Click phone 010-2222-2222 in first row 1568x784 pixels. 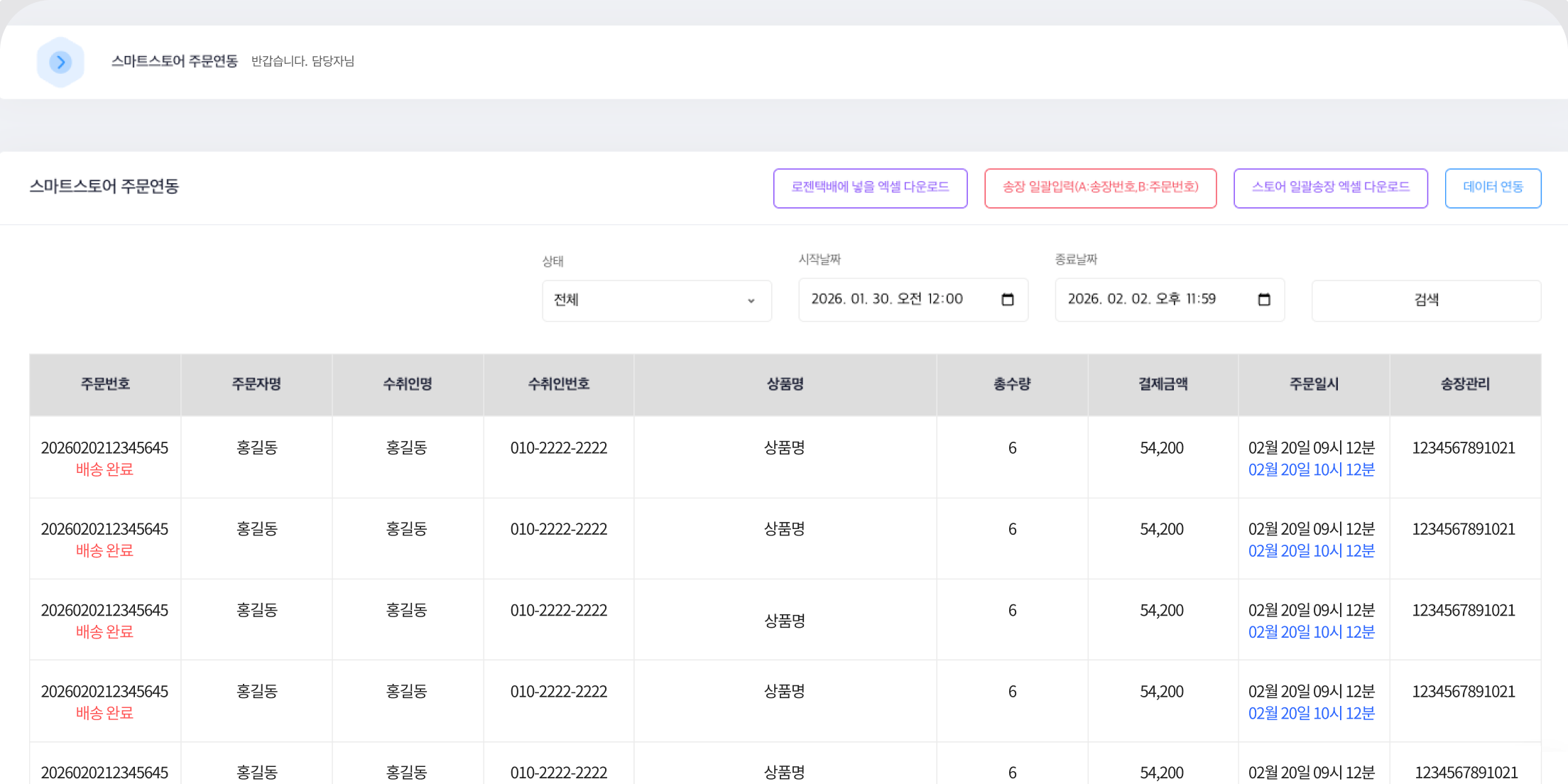[559, 448]
